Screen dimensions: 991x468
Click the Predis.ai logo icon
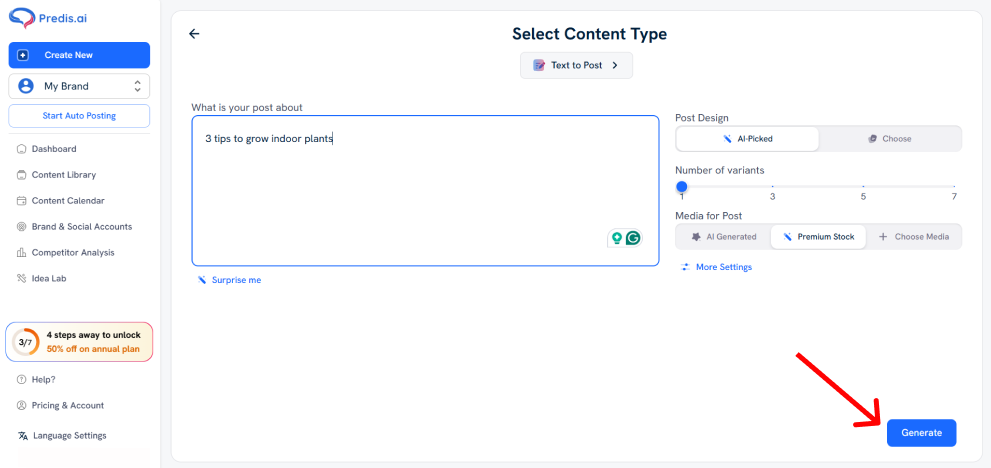point(21,18)
